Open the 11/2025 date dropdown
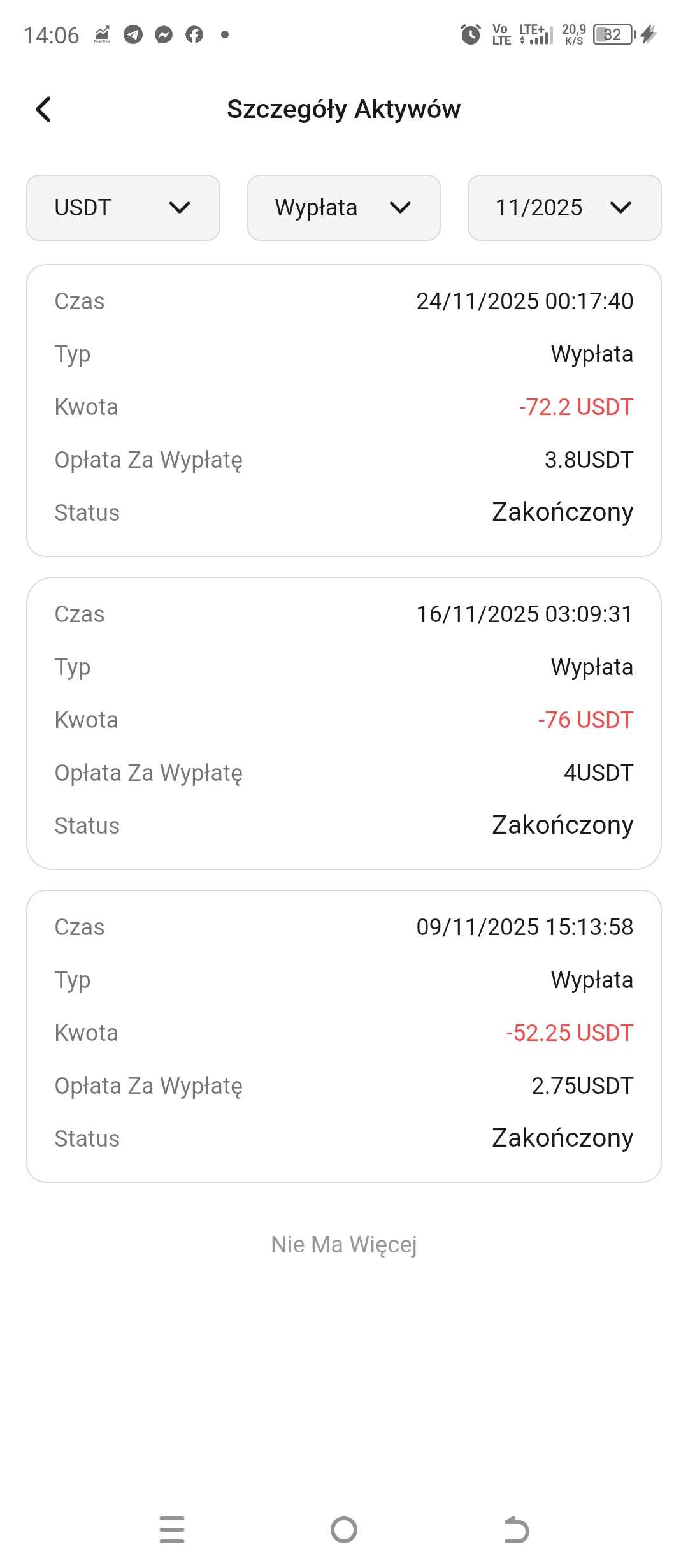The width and height of the screenshot is (688, 1568). [x=564, y=208]
